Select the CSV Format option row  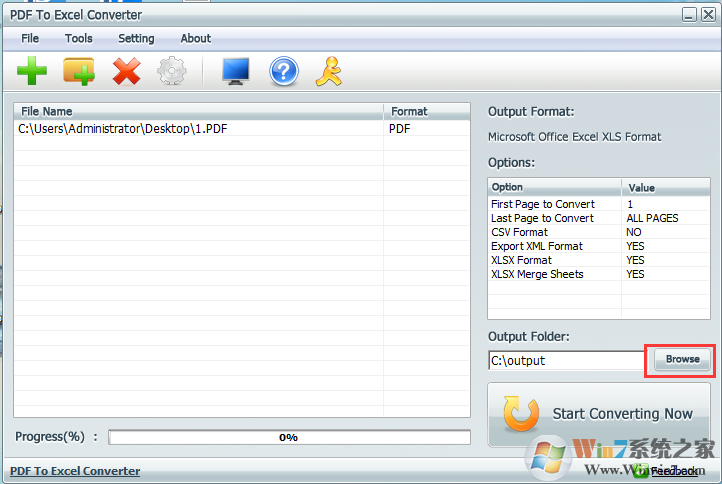tap(599, 232)
